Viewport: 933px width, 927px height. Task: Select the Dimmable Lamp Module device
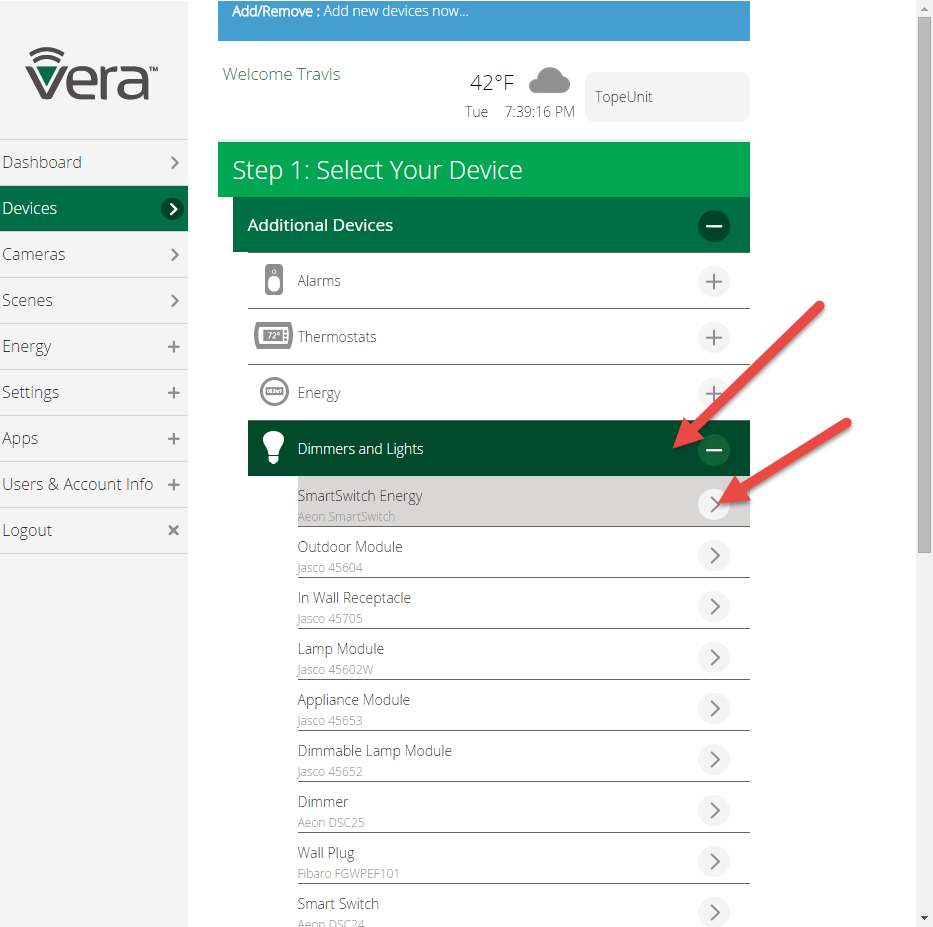(523, 757)
